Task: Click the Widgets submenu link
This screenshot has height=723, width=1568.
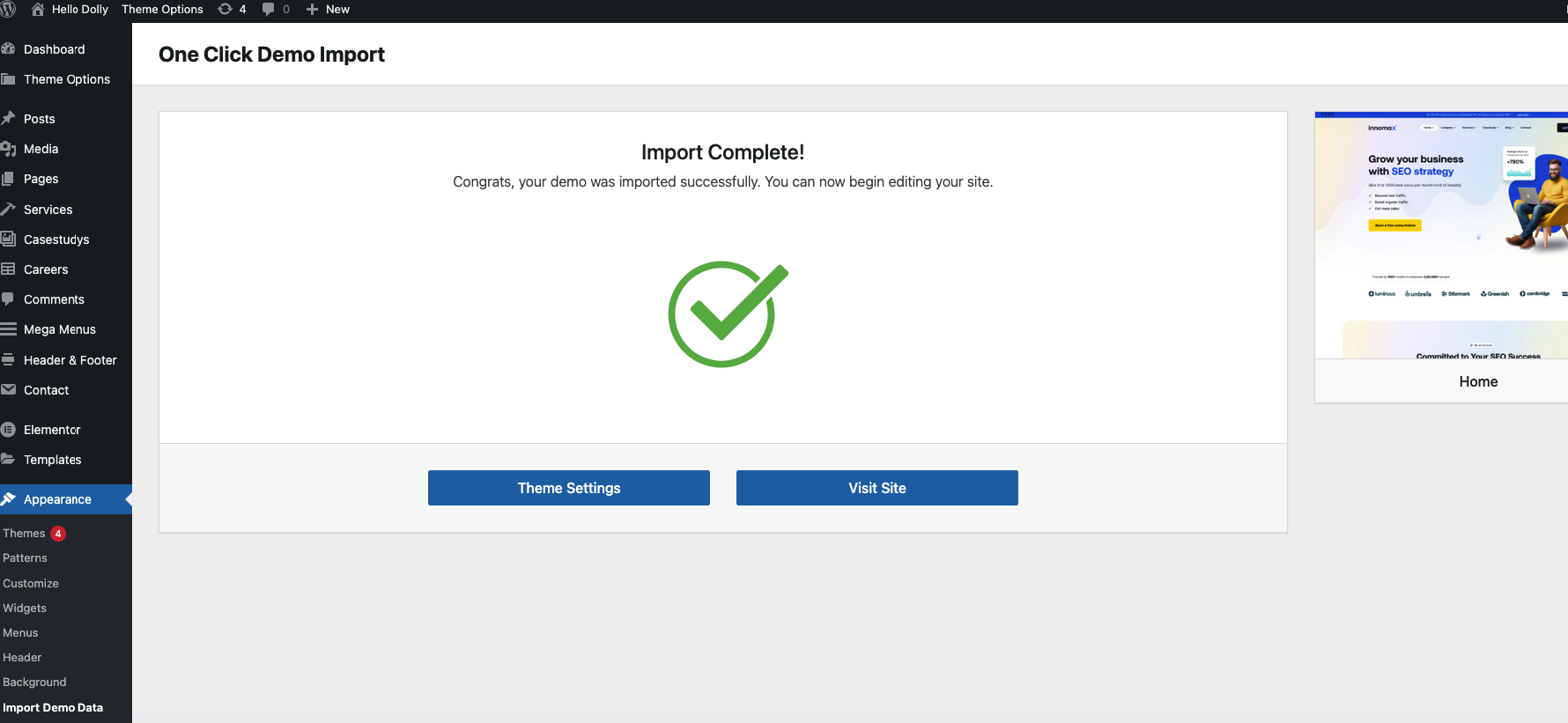Action: tap(25, 608)
